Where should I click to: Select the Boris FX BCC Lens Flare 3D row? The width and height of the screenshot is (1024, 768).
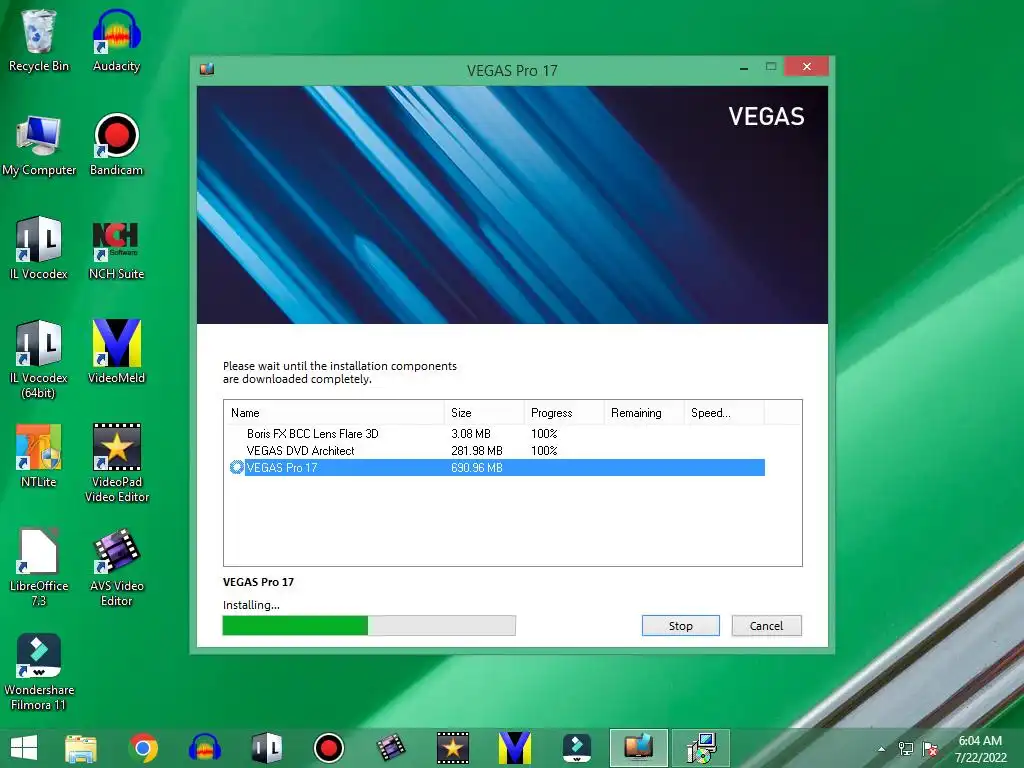coord(496,434)
